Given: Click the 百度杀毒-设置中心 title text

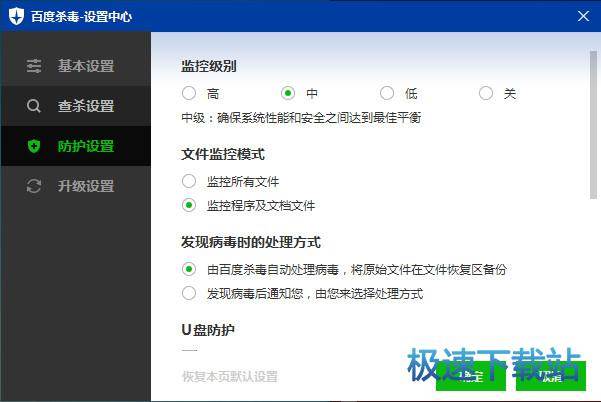Looking at the screenshot, I should (81, 16).
